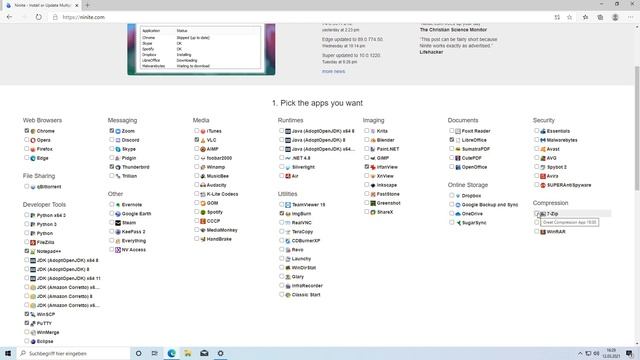The image size is (640, 360).
Task: Click the FileZilla app icon
Action: point(33,242)
